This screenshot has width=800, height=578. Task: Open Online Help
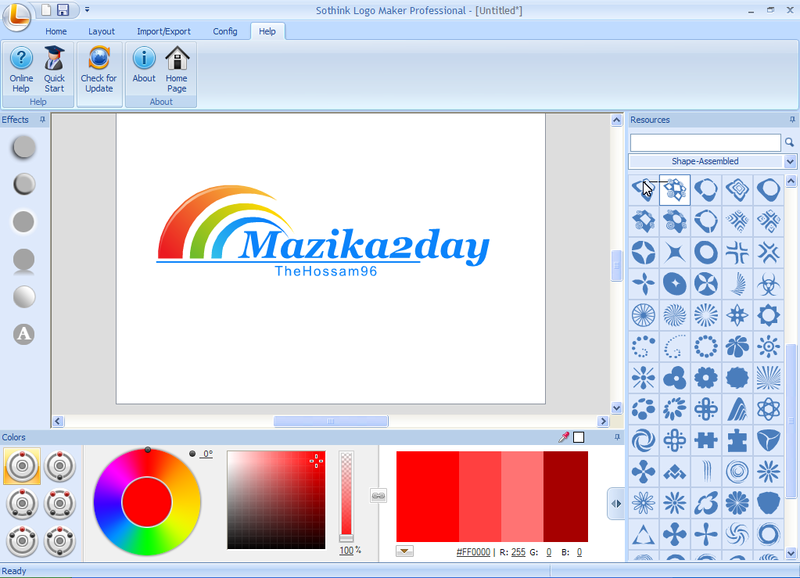21,69
